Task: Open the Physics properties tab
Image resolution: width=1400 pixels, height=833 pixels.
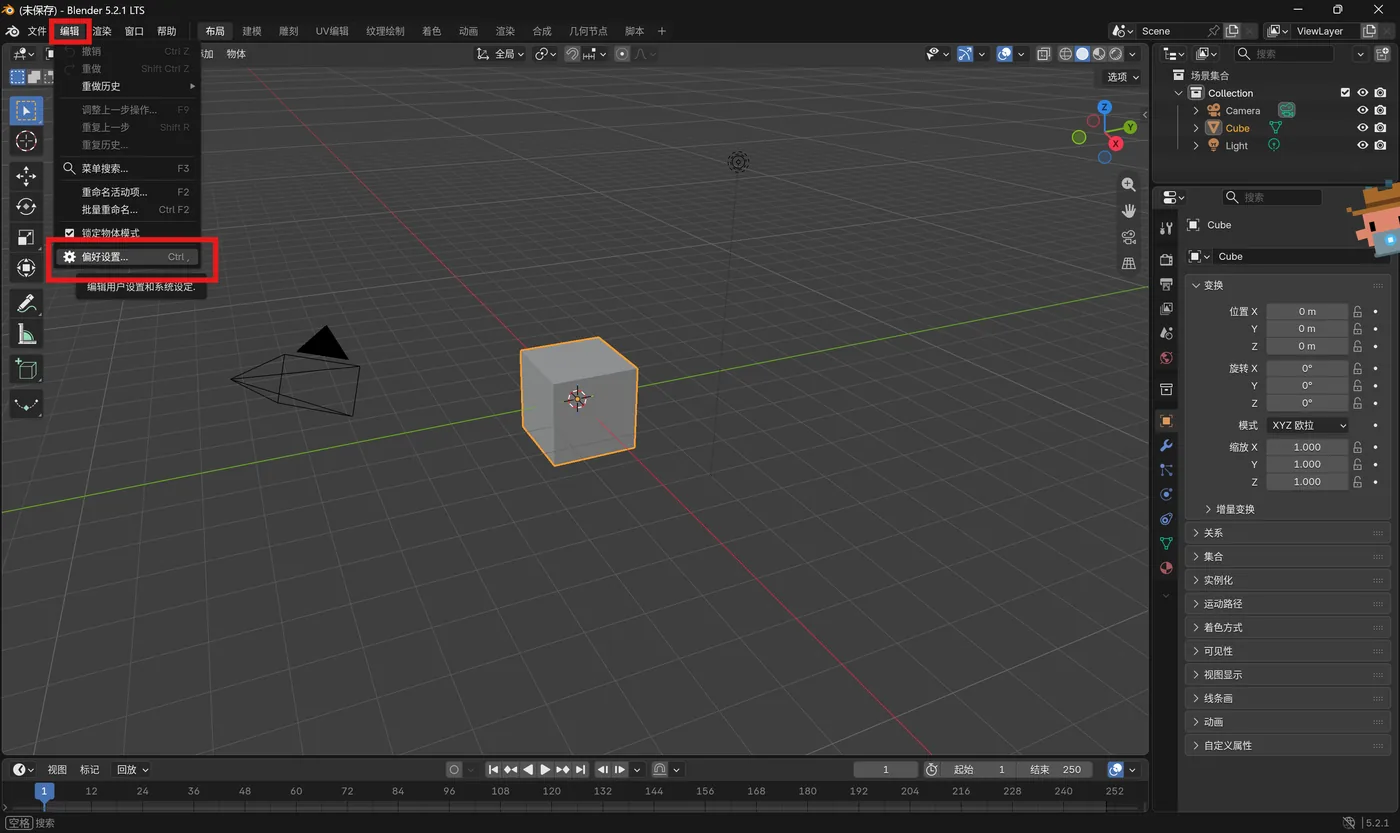Action: click(1166, 494)
